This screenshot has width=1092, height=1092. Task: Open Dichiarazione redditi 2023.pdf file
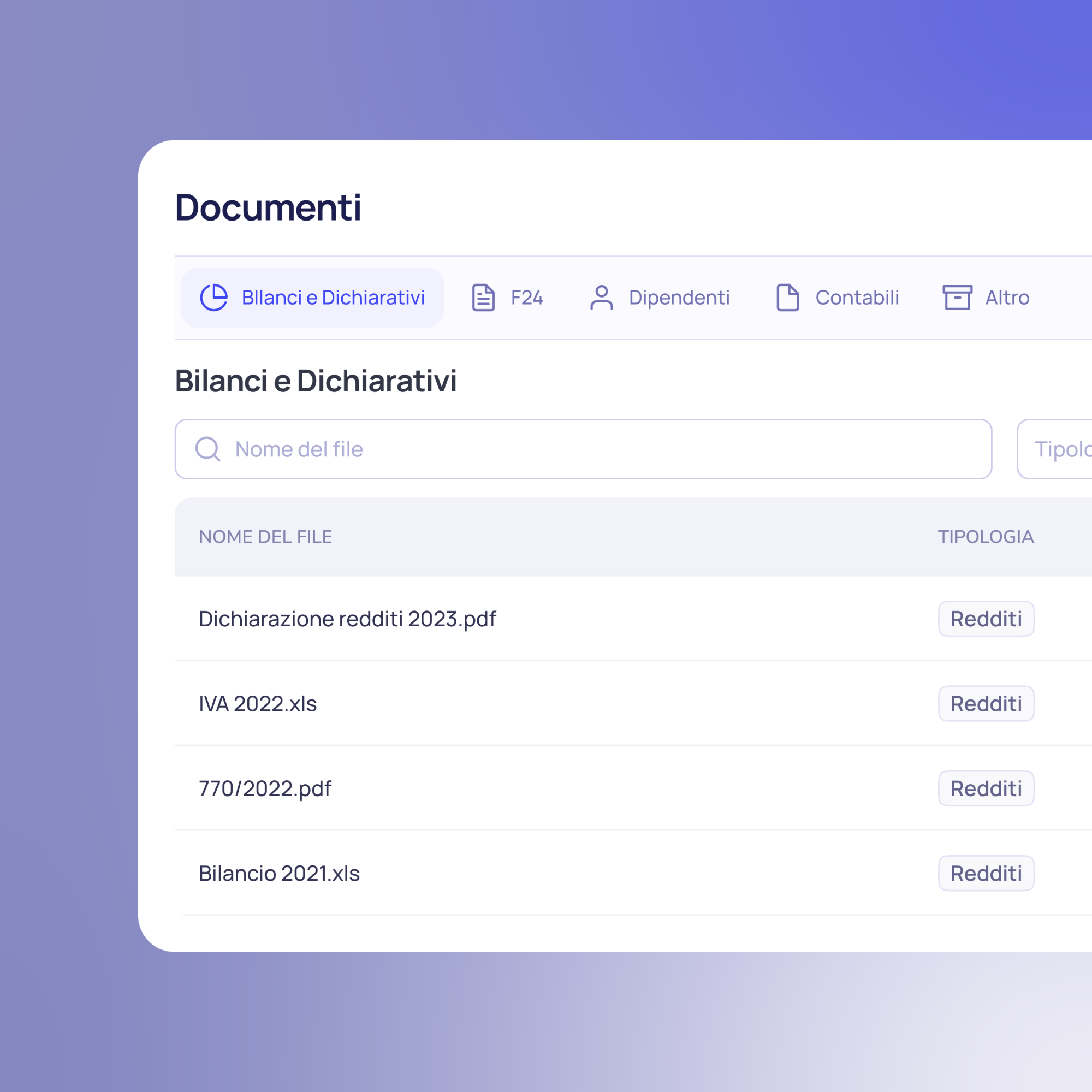(x=347, y=619)
